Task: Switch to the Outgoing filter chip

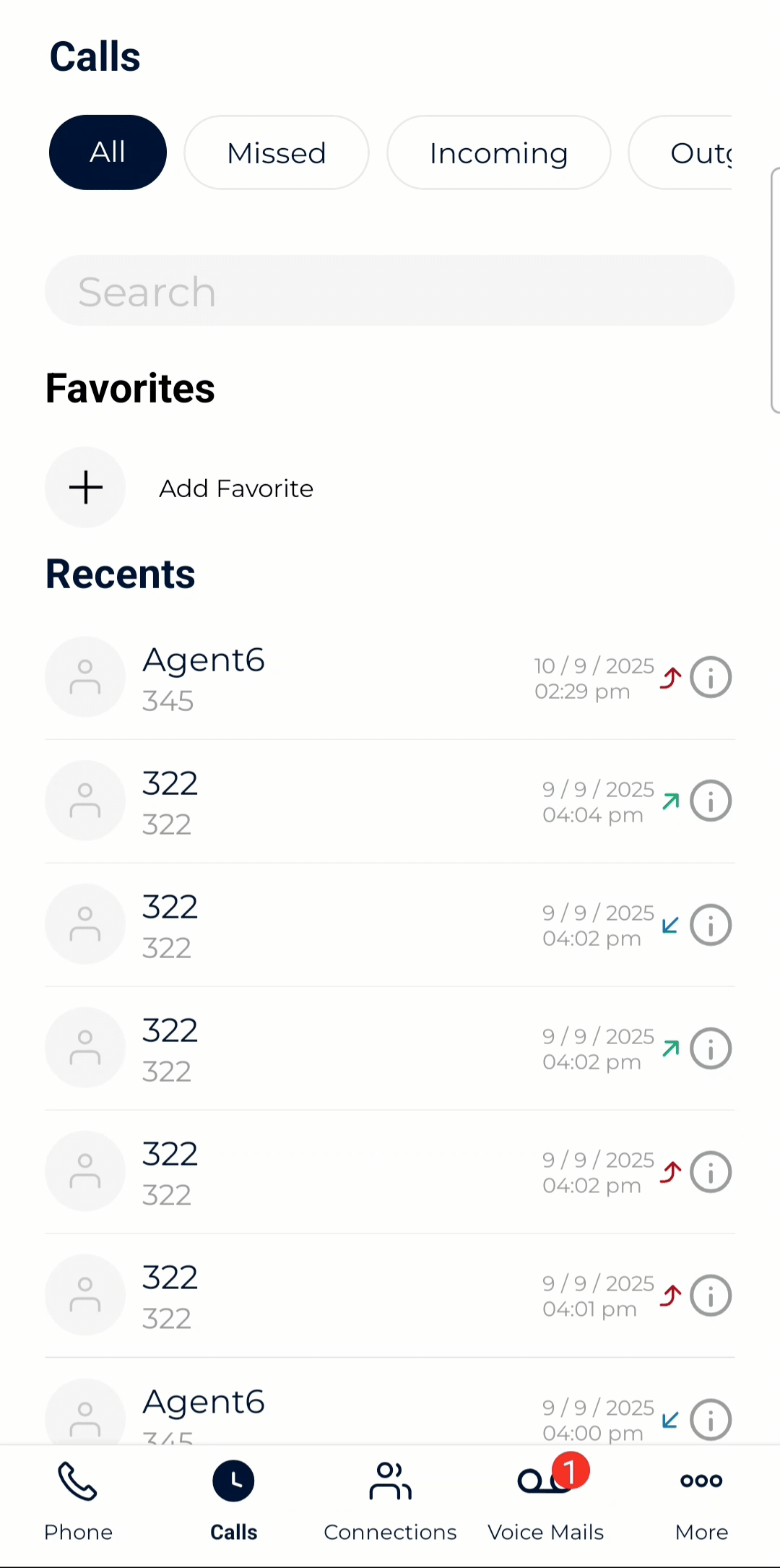Action: (x=693, y=152)
